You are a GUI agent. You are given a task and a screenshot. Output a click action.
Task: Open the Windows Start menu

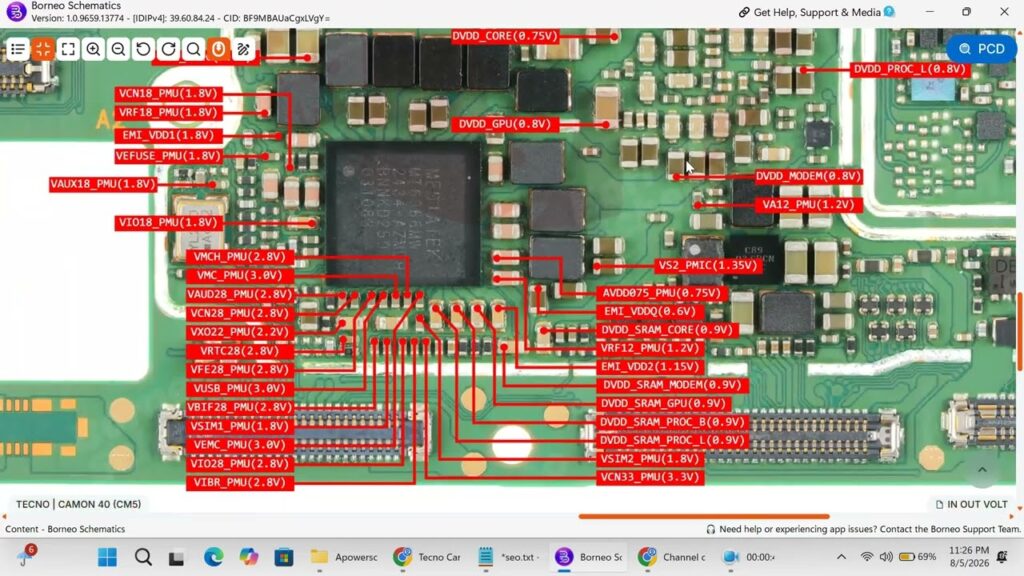click(107, 557)
